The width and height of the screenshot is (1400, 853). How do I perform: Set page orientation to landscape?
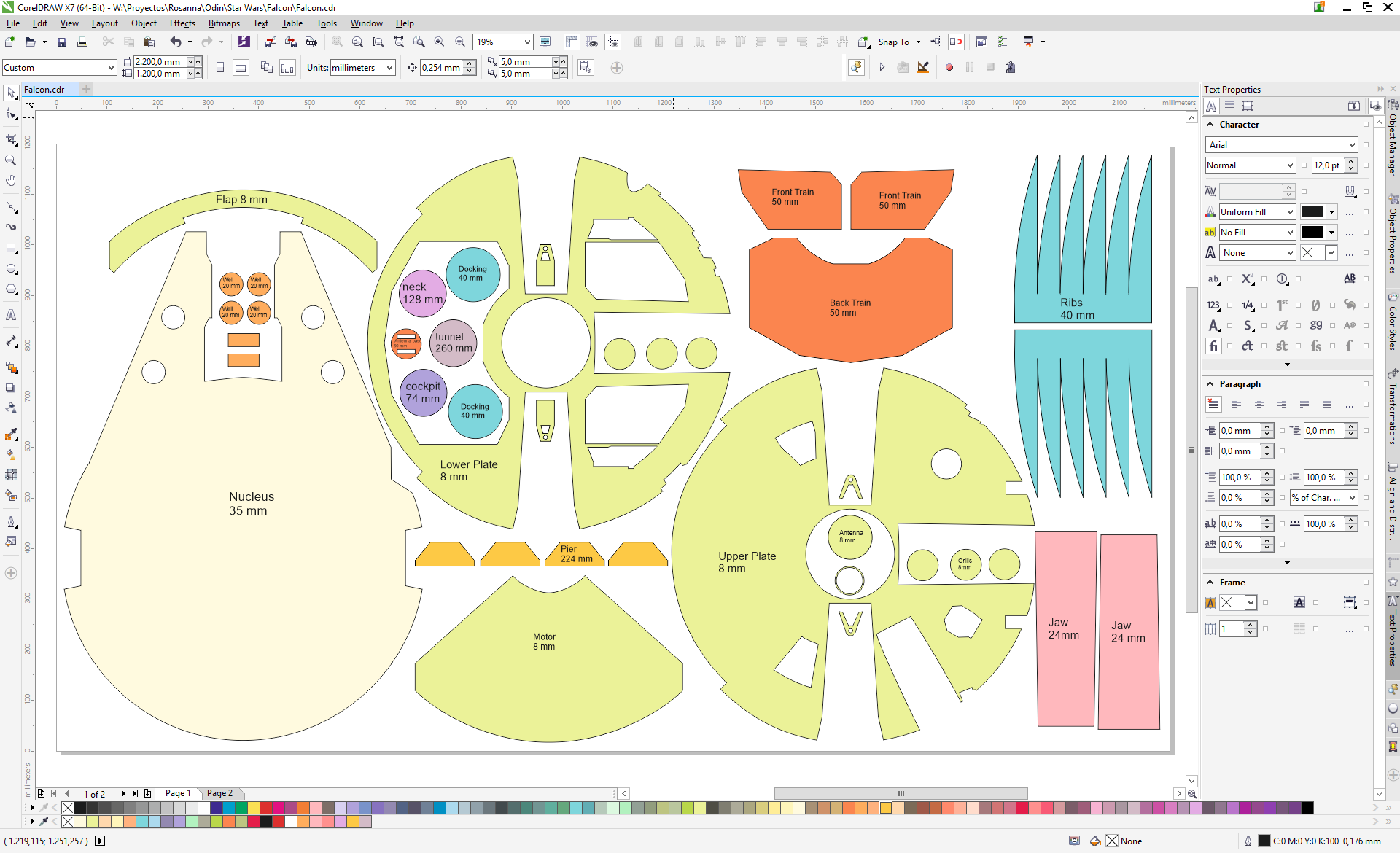241,68
